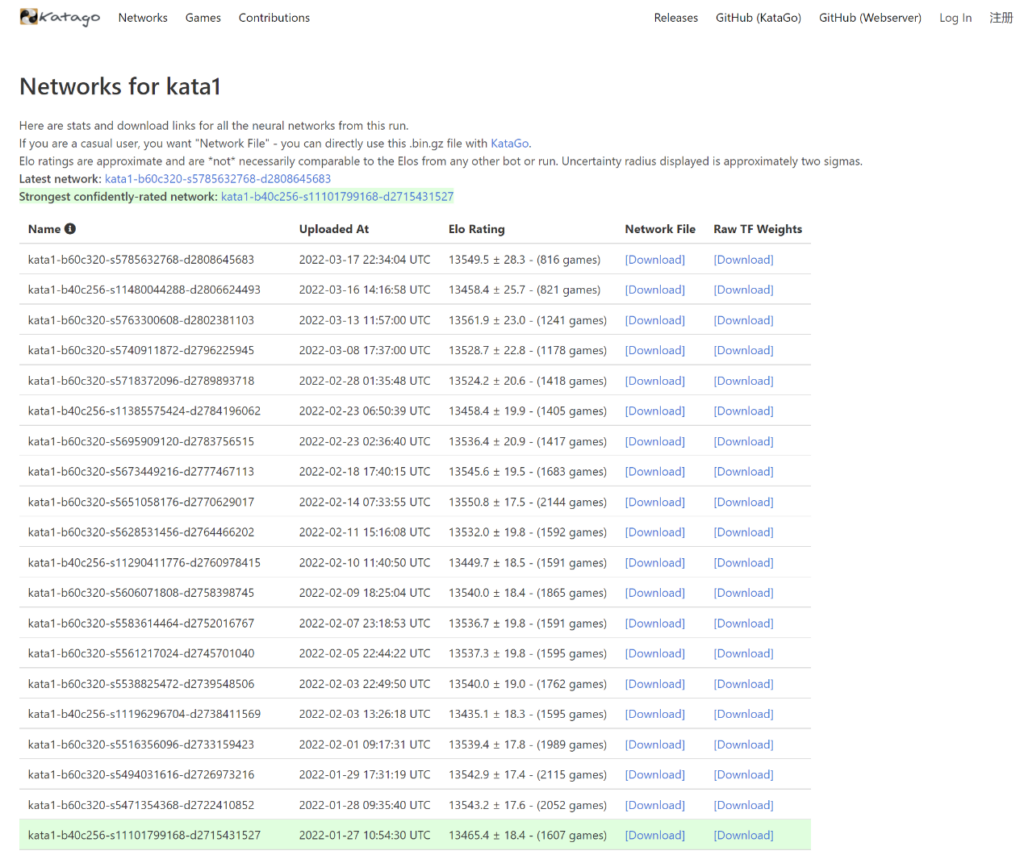This screenshot has height=855, width=1024.
Task: Click upload time 2022-03-08 17:37:00 UTC
Action: click(364, 350)
